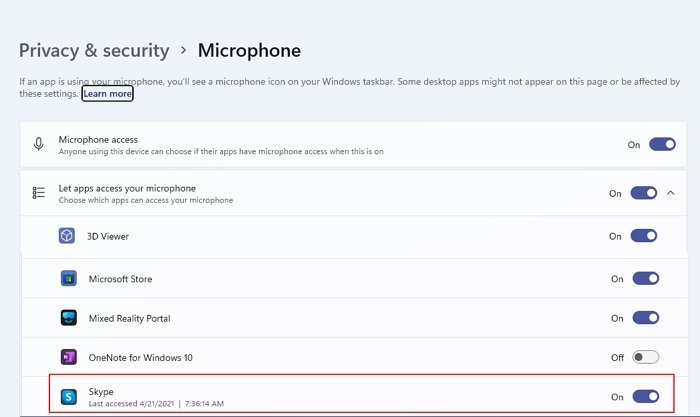This screenshot has width=700, height=417.
Task: Toggle Let apps access your microphone switch
Action: tap(643, 193)
